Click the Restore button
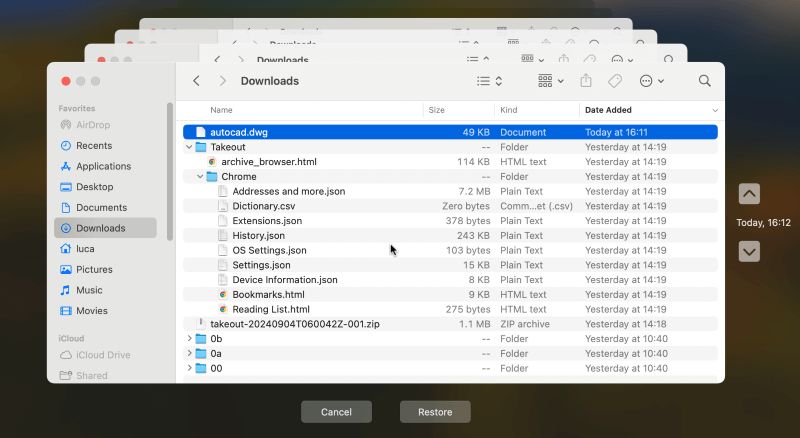Viewport: 800px width, 438px height. pyautogui.click(x=435, y=412)
